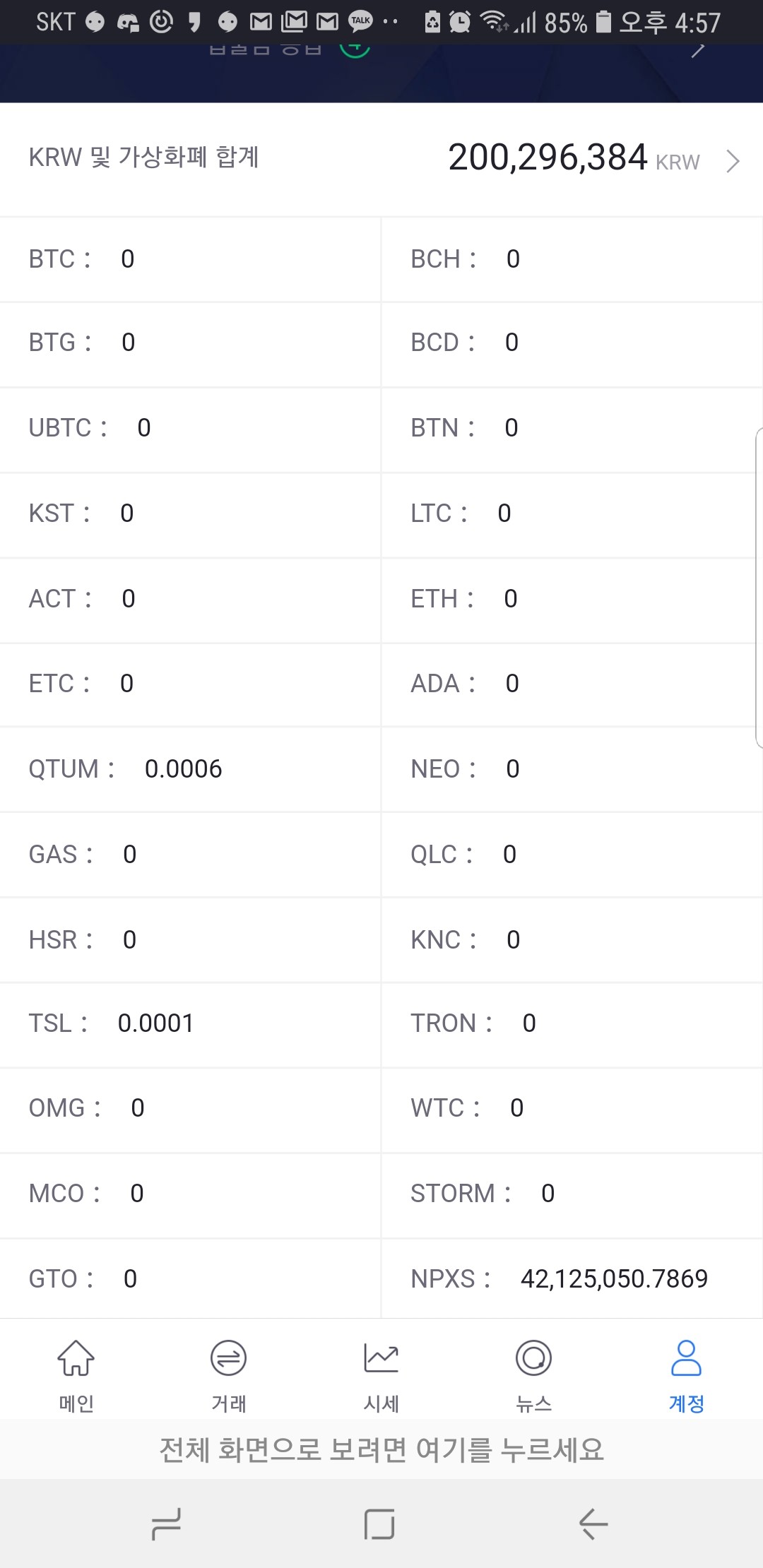Image resolution: width=763 pixels, height=1568 pixels.
Task: Tap the BTC balance row
Action: pyautogui.click(x=190, y=259)
